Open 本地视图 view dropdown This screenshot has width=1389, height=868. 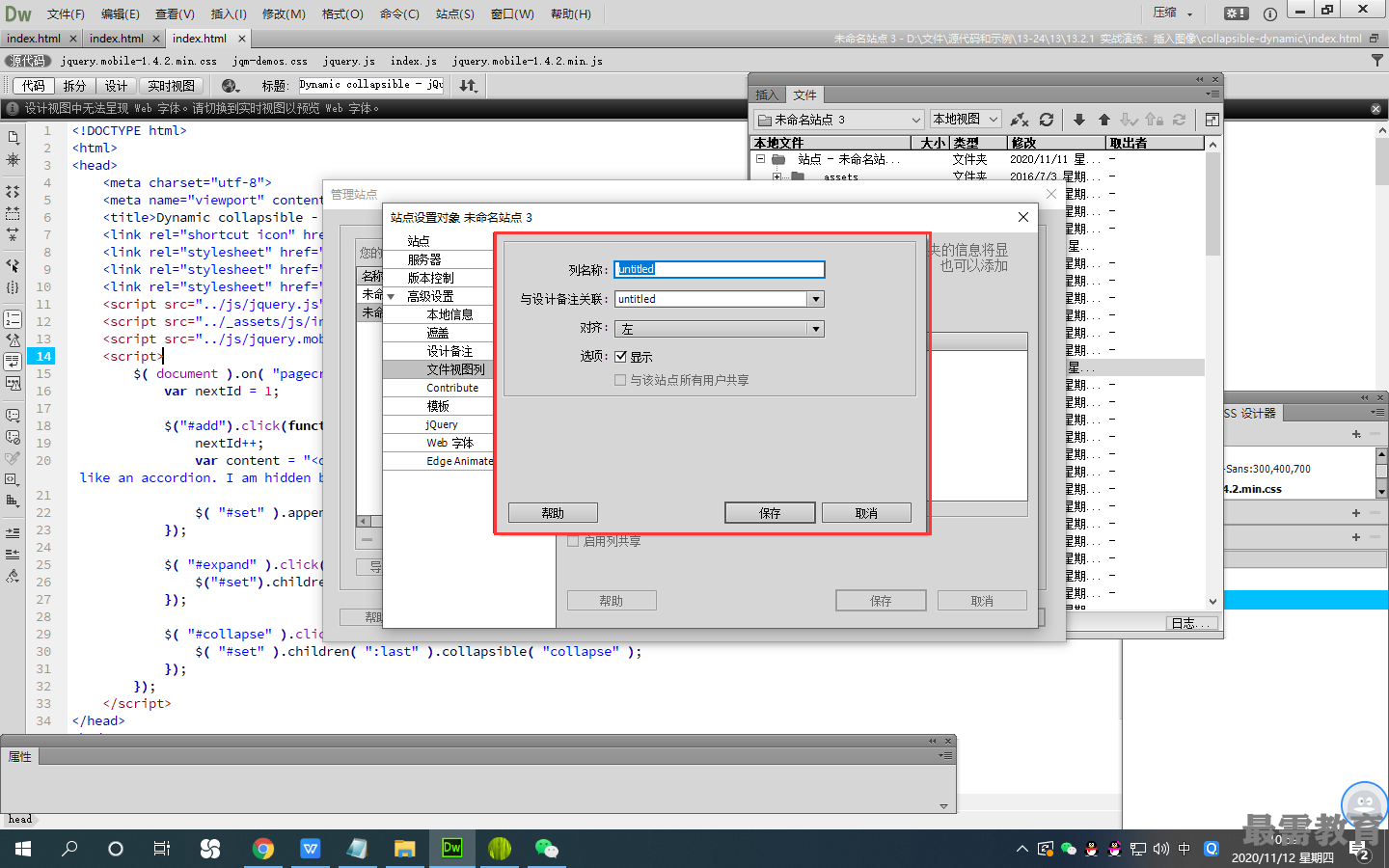click(966, 120)
